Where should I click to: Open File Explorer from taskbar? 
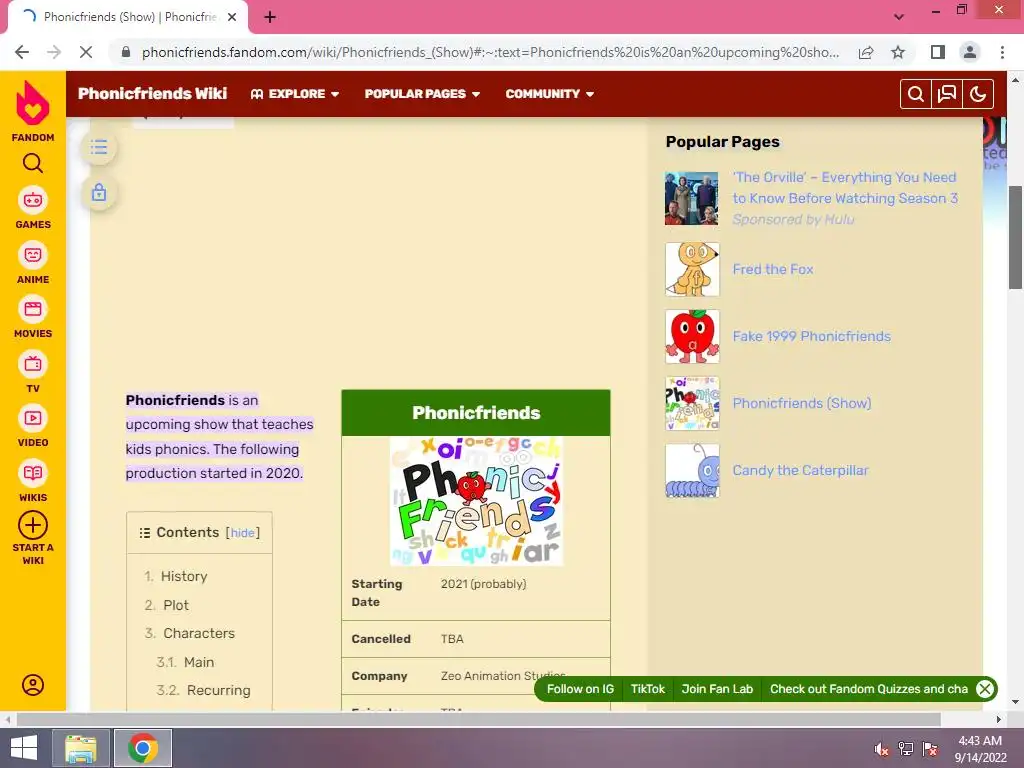tap(81, 748)
